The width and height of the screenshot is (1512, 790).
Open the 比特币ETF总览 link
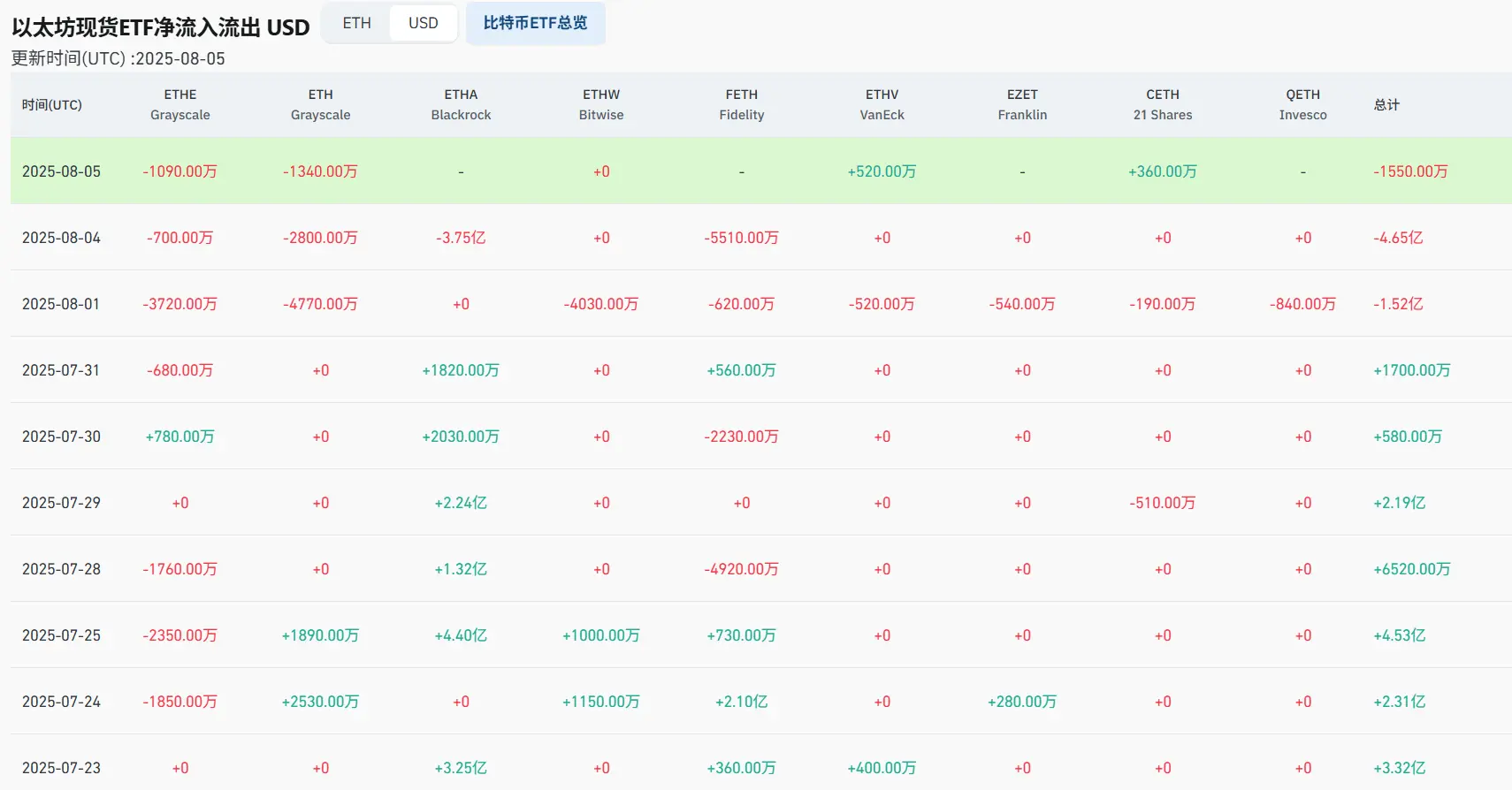536,23
